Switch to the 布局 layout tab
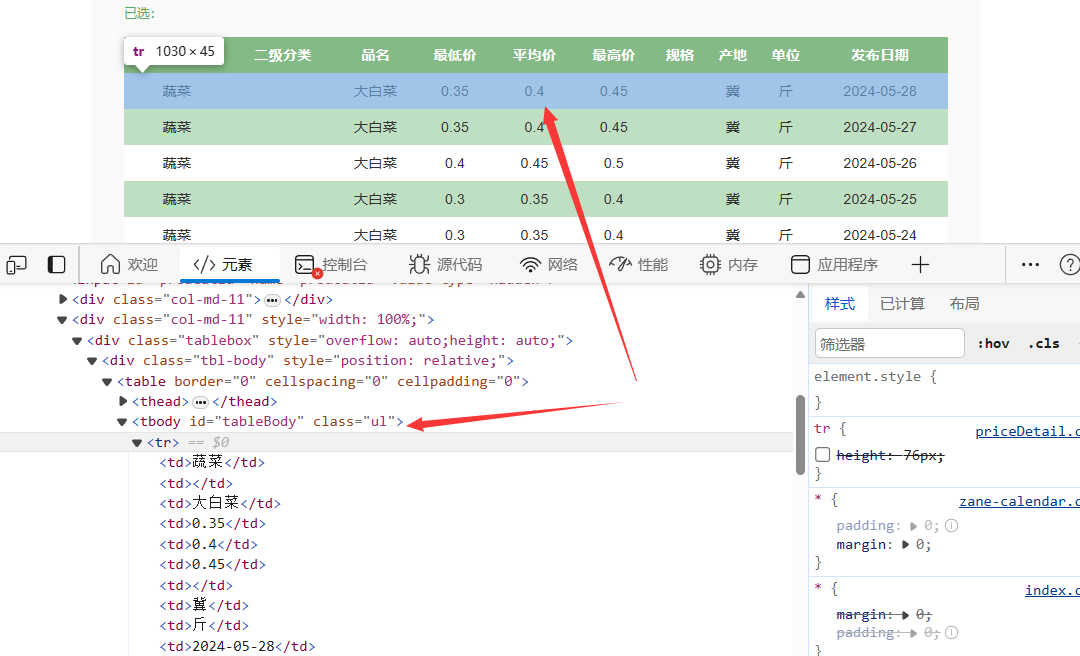 click(x=964, y=304)
